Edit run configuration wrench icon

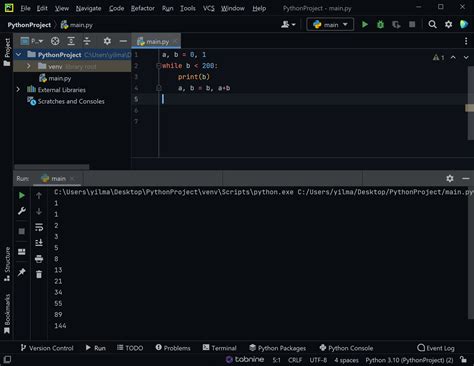pos(22,211)
